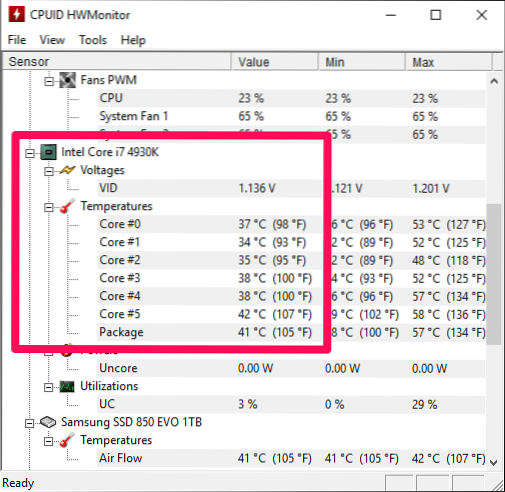This screenshot has width=505, height=492.
Task: Open the File menu
Action: (x=17, y=40)
